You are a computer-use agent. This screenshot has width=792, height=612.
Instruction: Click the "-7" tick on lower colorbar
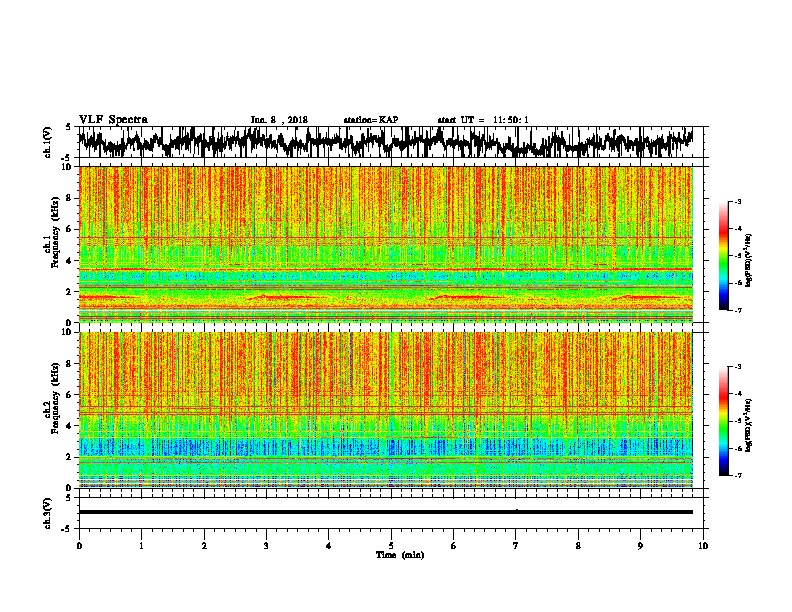click(737, 476)
